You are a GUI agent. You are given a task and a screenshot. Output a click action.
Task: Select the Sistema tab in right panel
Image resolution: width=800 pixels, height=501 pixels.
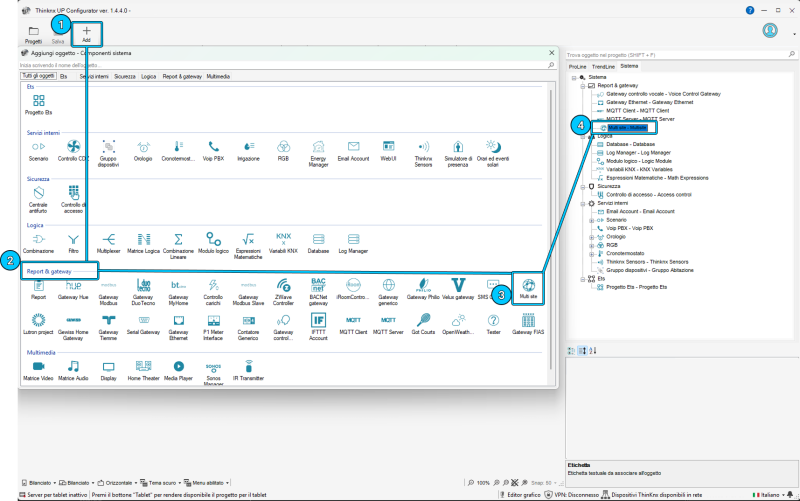pyautogui.click(x=629, y=66)
